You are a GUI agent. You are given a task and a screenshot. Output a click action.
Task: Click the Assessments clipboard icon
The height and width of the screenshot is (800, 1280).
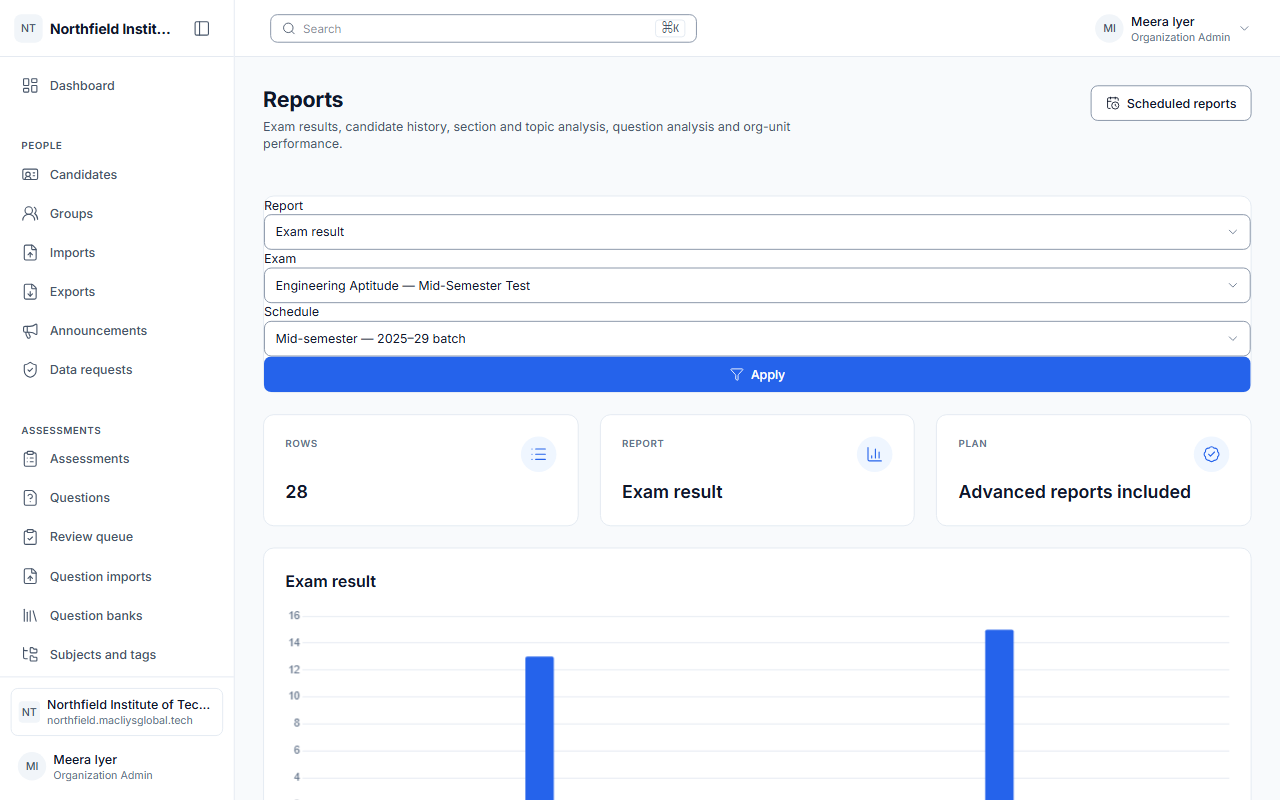pos(30,459)
